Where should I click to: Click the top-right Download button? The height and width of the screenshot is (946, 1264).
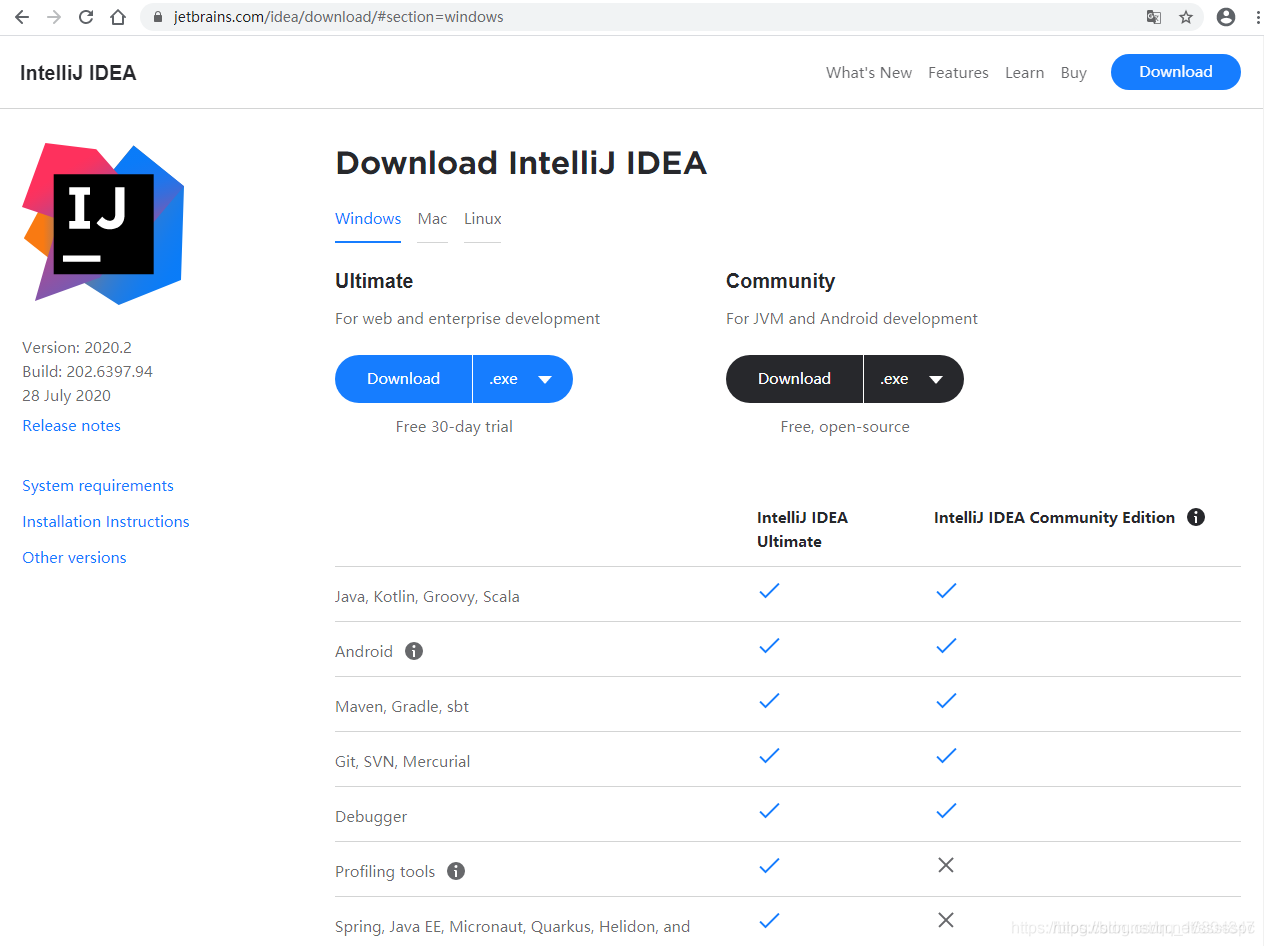point(1176,72)
